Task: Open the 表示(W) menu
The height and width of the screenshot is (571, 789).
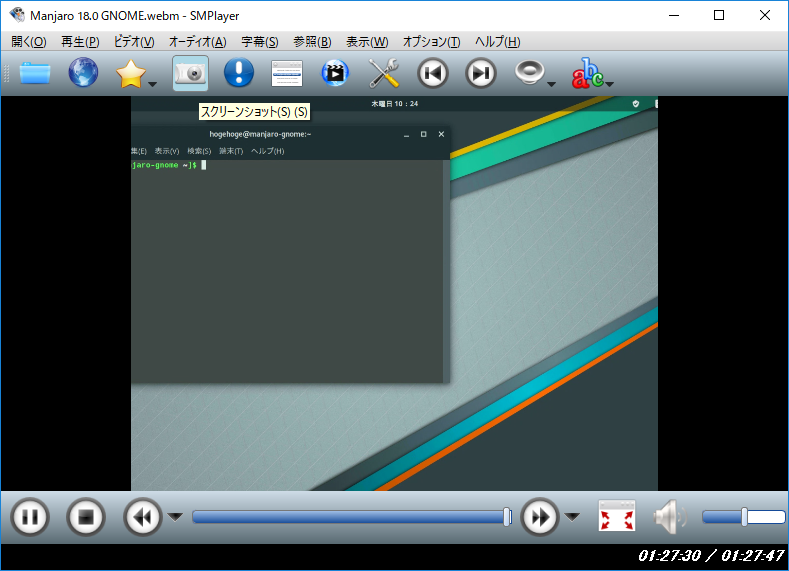Action: click(x=367, y=42)
